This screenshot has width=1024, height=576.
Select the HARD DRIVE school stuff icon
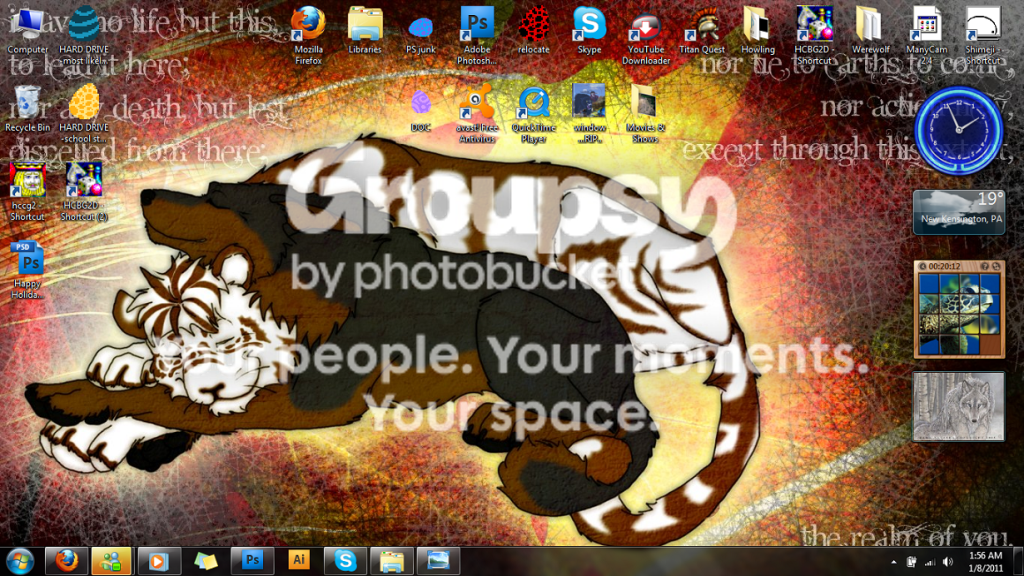coord(84,114)
